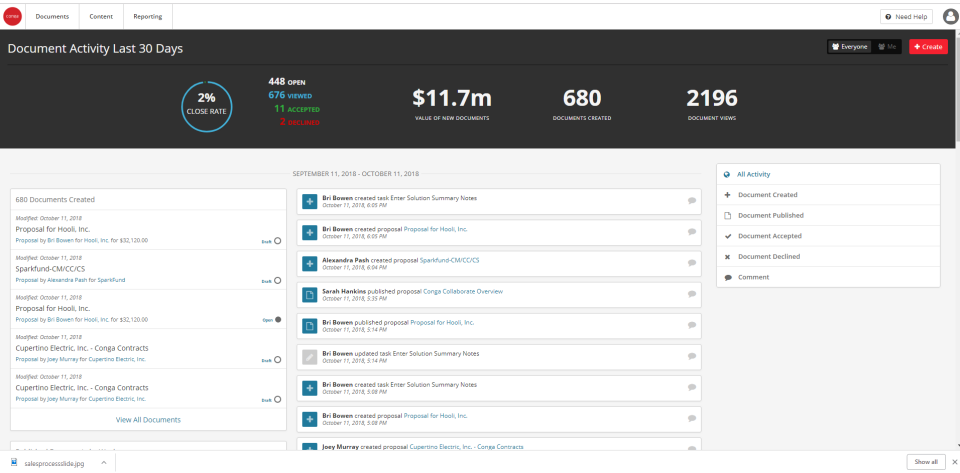This screenshot has width=960, height=473.
Task: Click the 2196 document views figure
Action: (x=711, y=98)
